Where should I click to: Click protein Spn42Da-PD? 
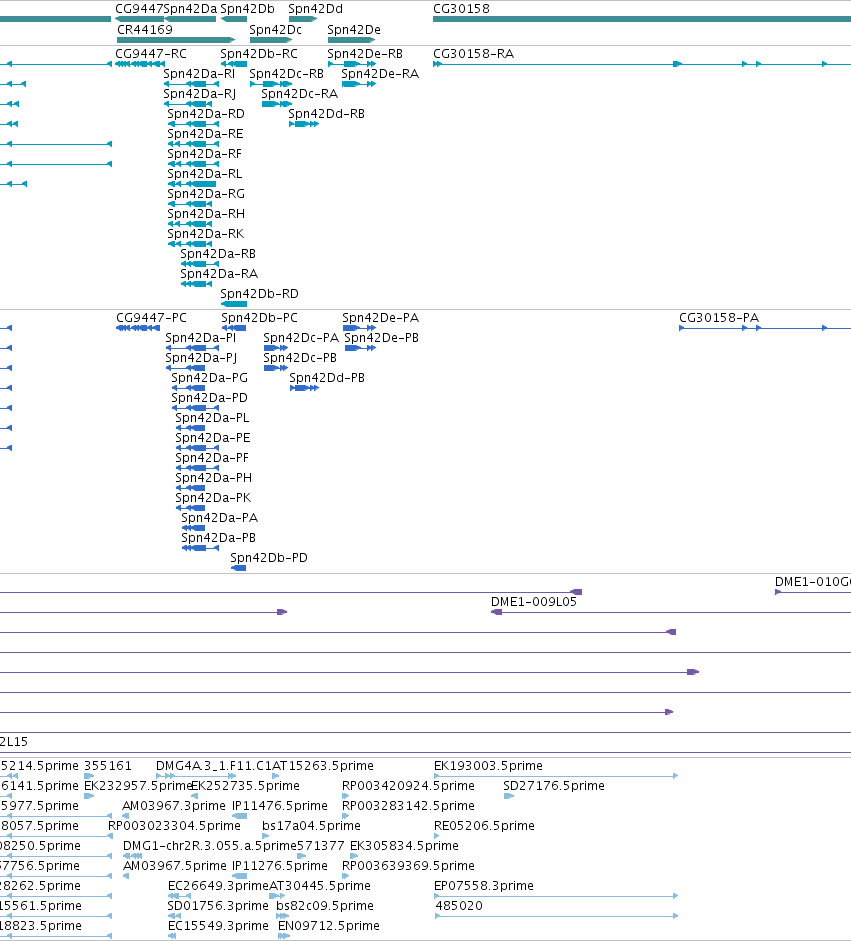coord(209,397)
